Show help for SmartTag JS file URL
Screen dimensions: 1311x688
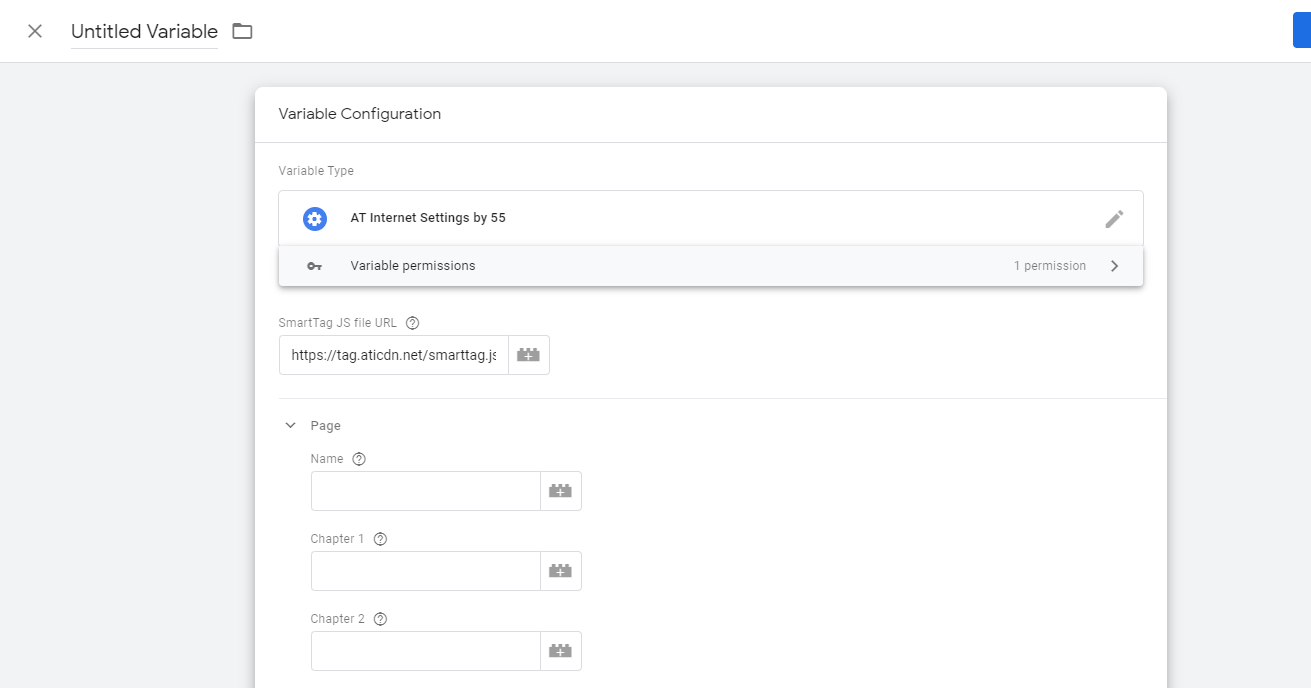click(413, 323)
